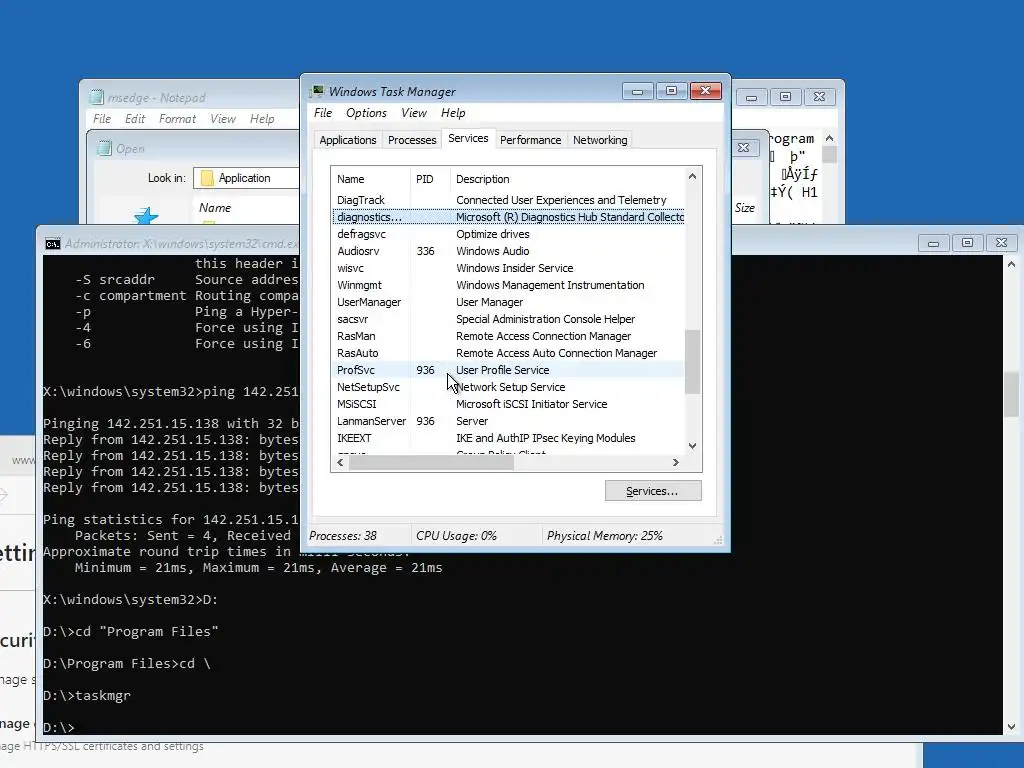The height and width of the screenshot is (768, 1024).
Task: Click the services list horizontal scrollbar thumb
Action: (x=431, y=462)
